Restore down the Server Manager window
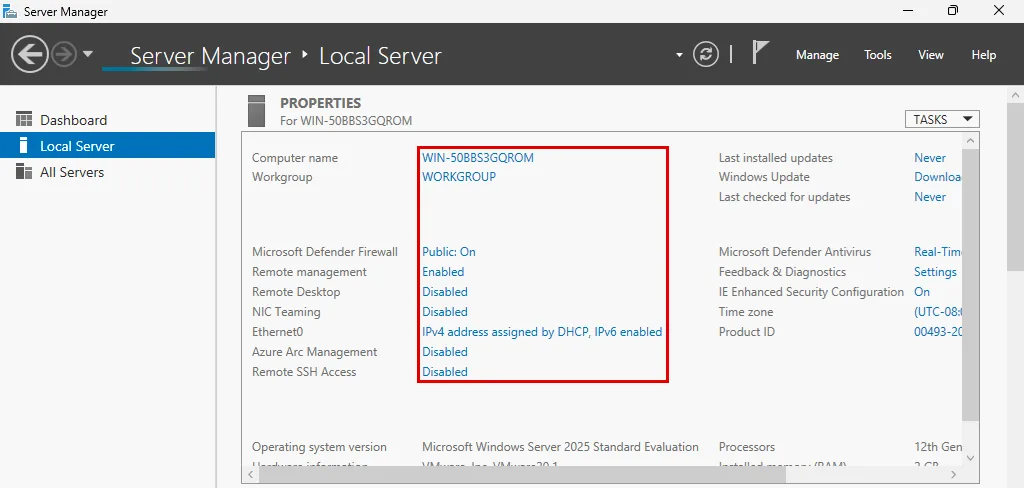1024x488 pixels. [x=953, y=10]
